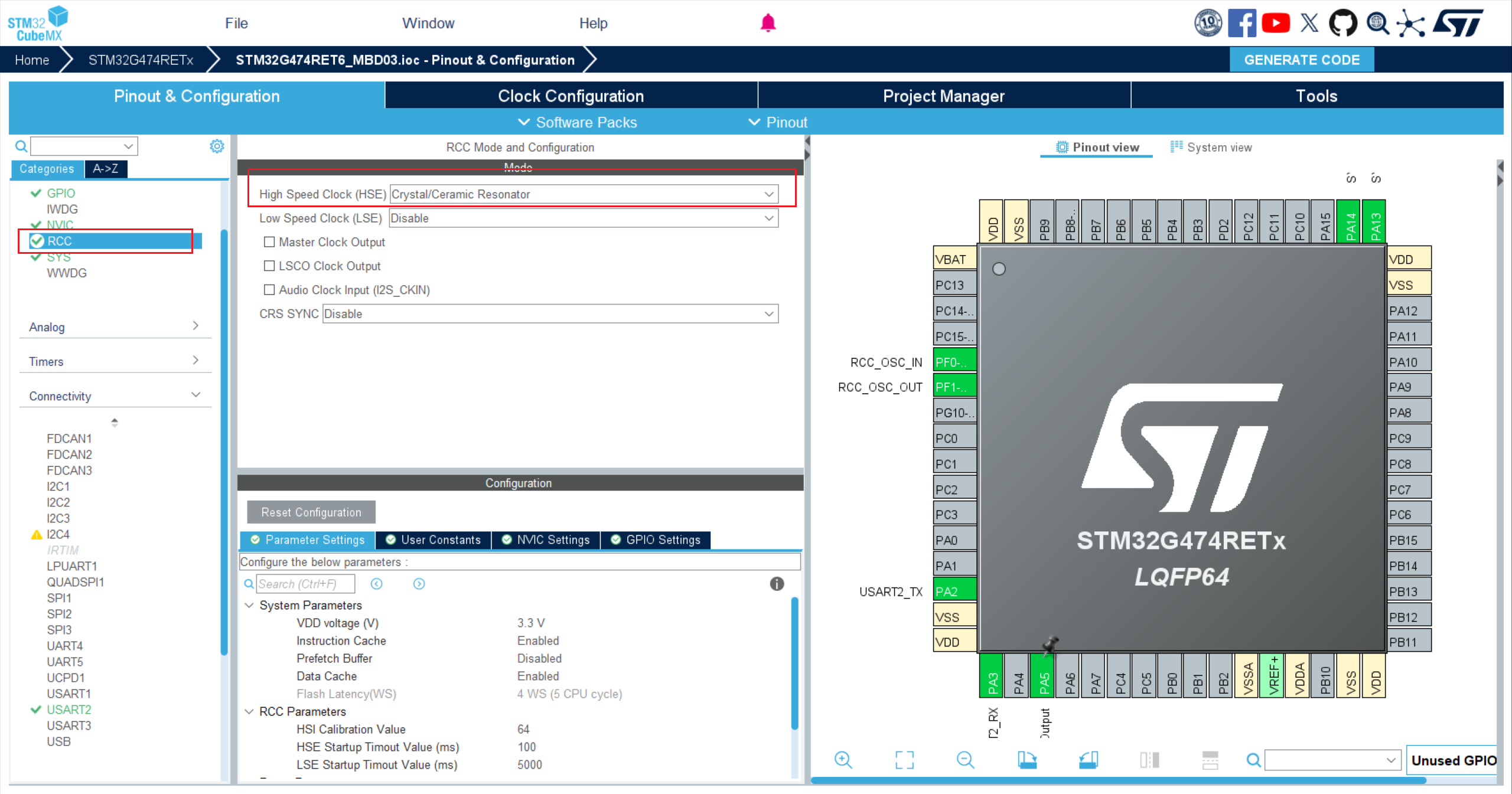The width and height of the screenshot is (1512, 794).
Task: Open the peripheral search combo box
Action: [84, 146]
